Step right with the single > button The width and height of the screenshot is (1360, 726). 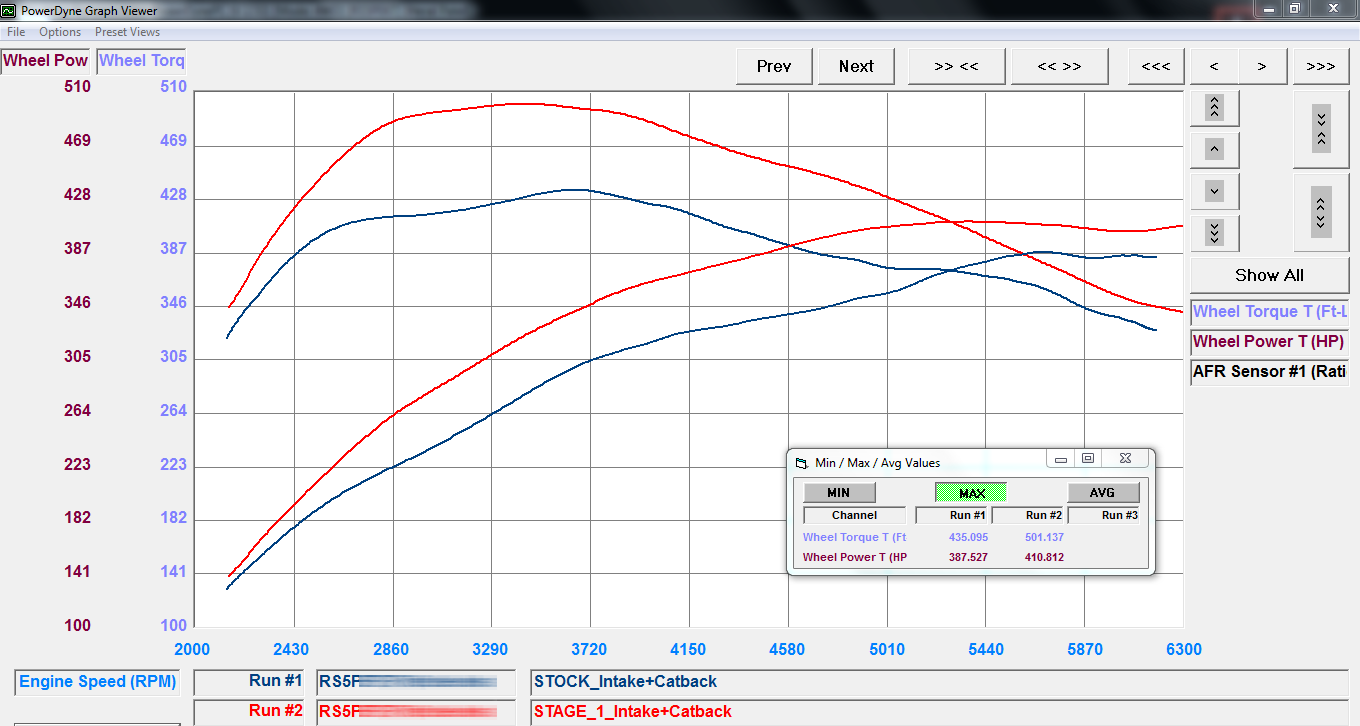[x=1262, y=66]
